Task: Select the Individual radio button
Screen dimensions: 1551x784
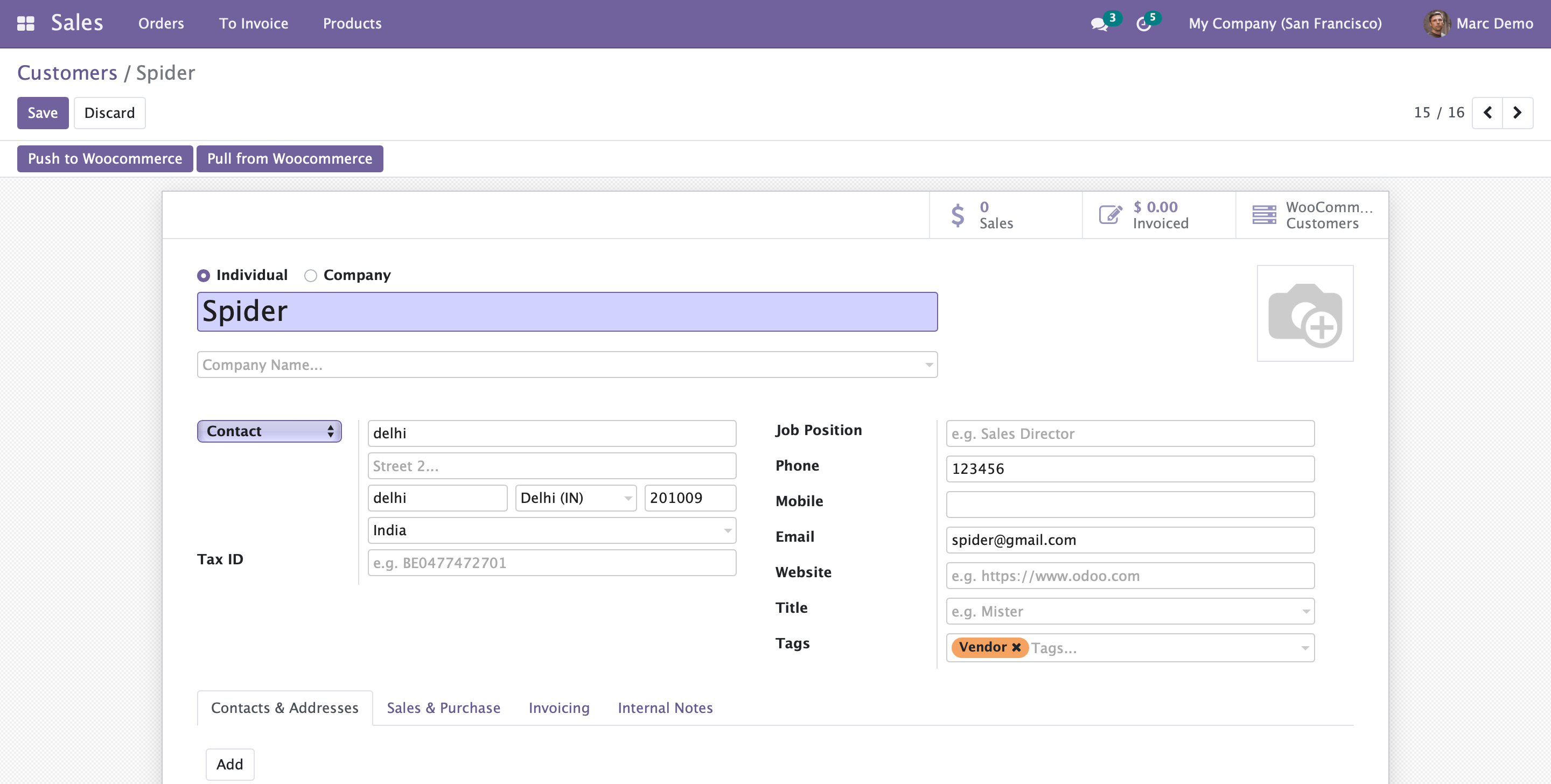Action: 204,276
